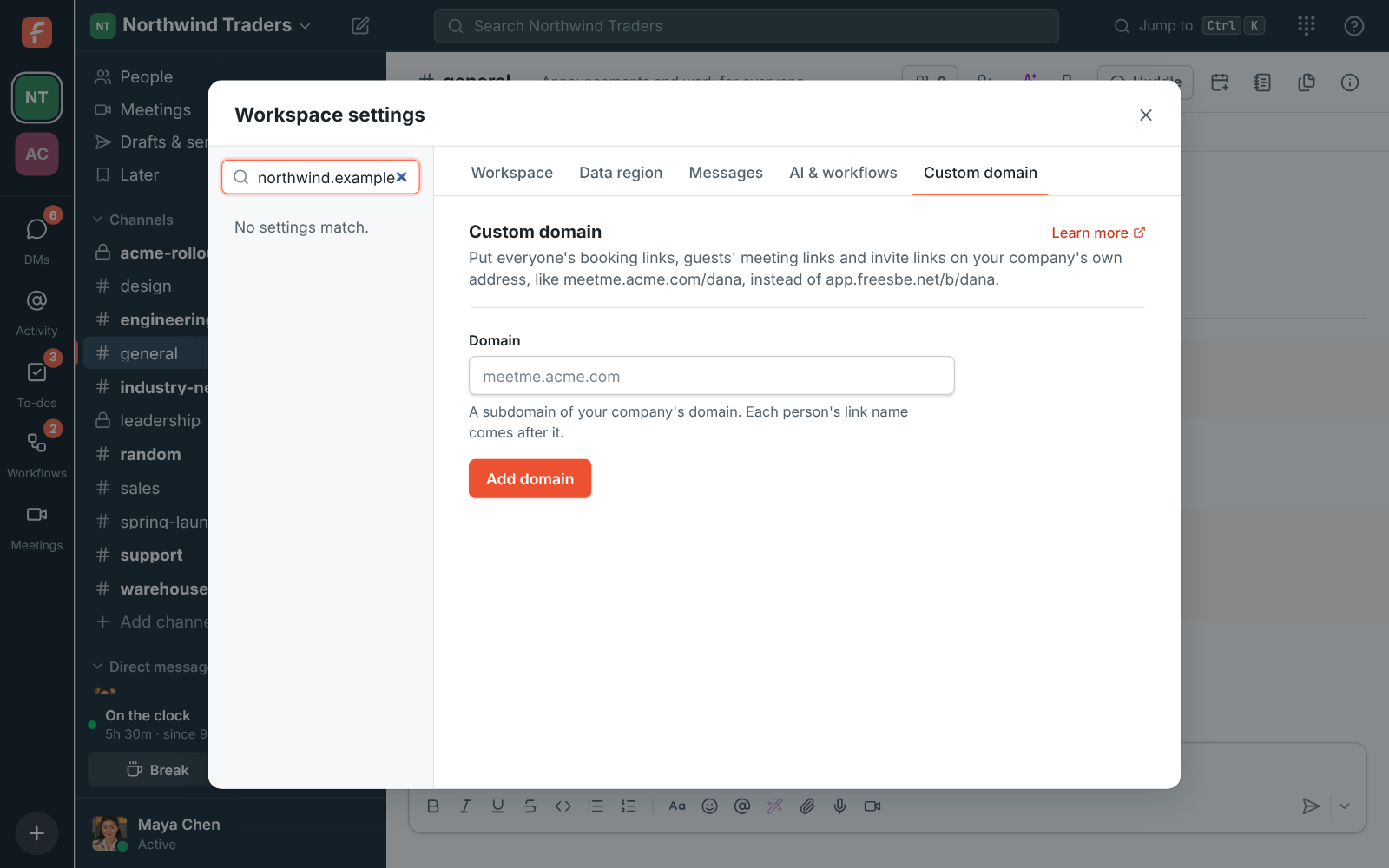The image size is (1389, 868).
Task: Click the Freesbe logo icon
Action: (36, 32)
